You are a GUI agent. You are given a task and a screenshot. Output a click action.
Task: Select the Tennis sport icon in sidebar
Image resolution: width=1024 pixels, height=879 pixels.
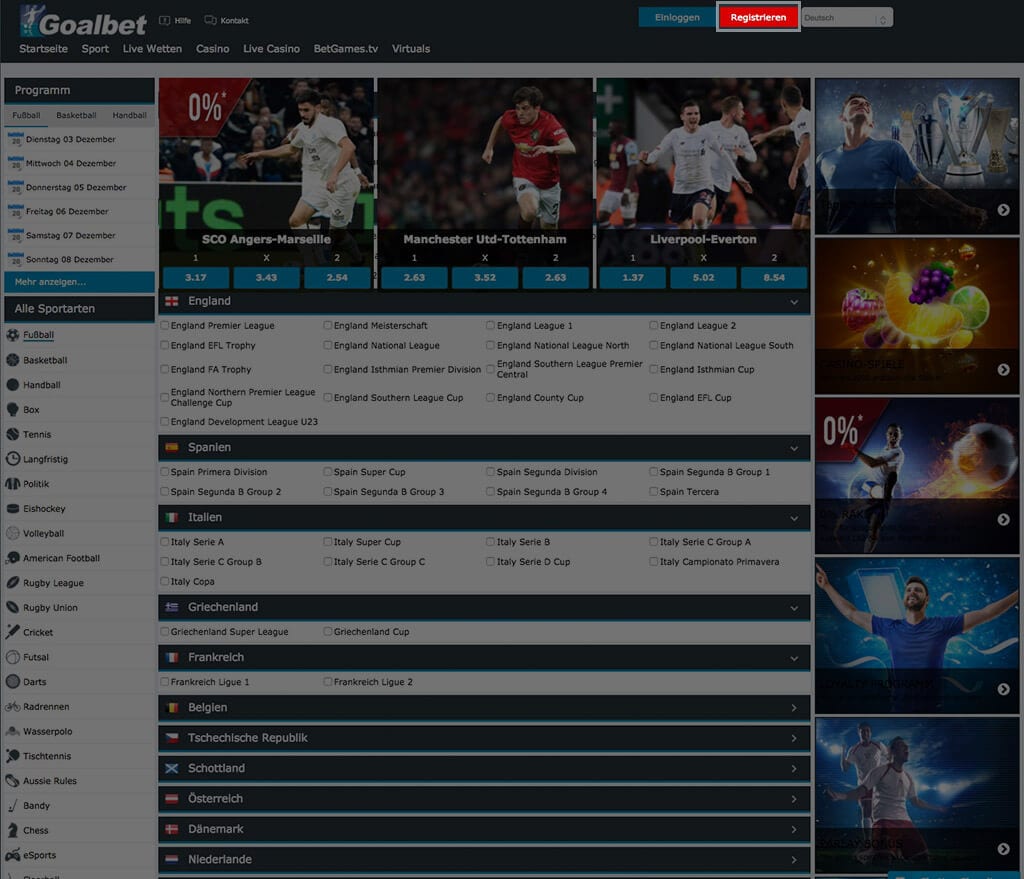(x=14, y=434)
